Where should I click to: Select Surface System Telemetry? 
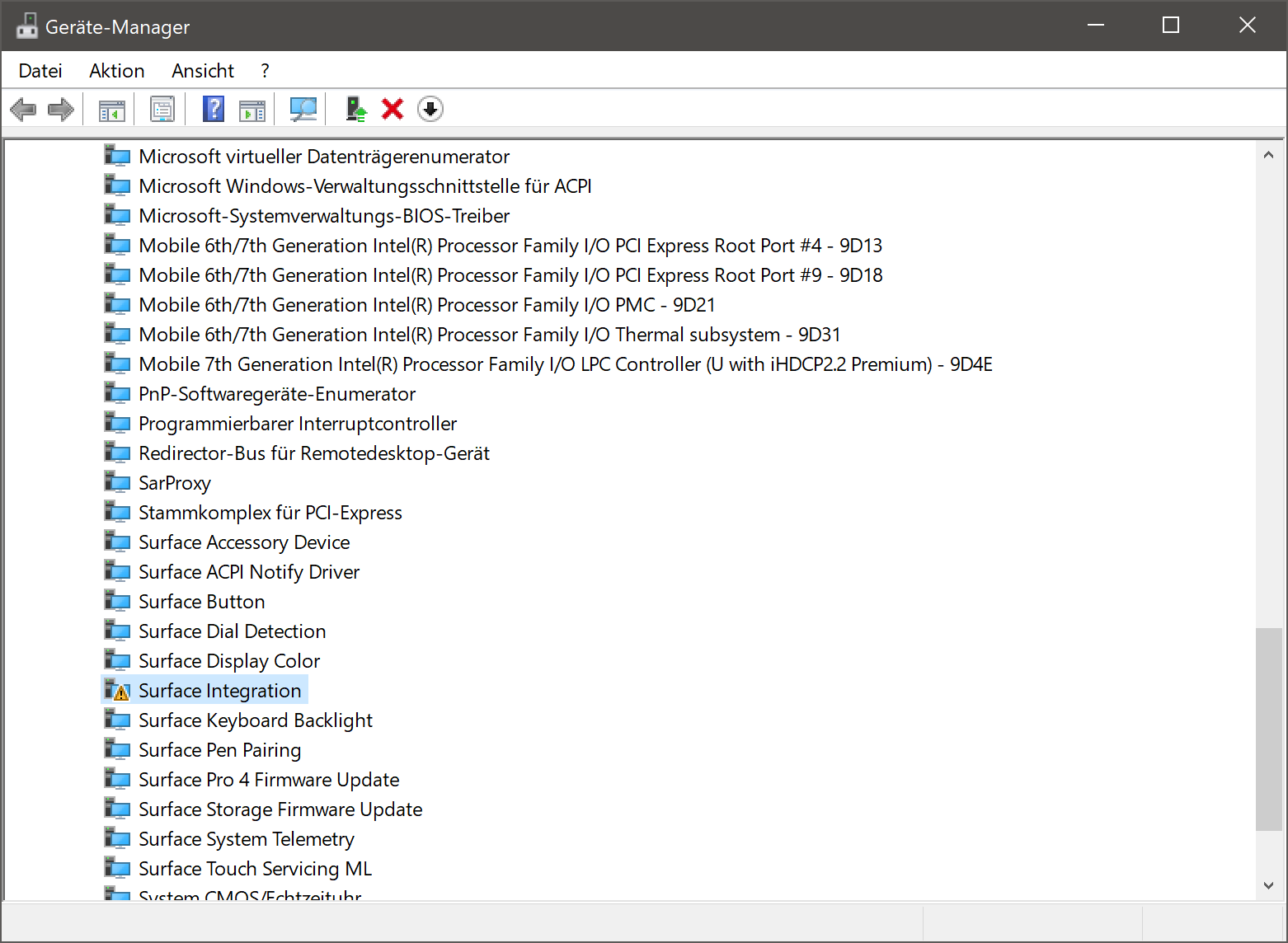click(247, 839)
